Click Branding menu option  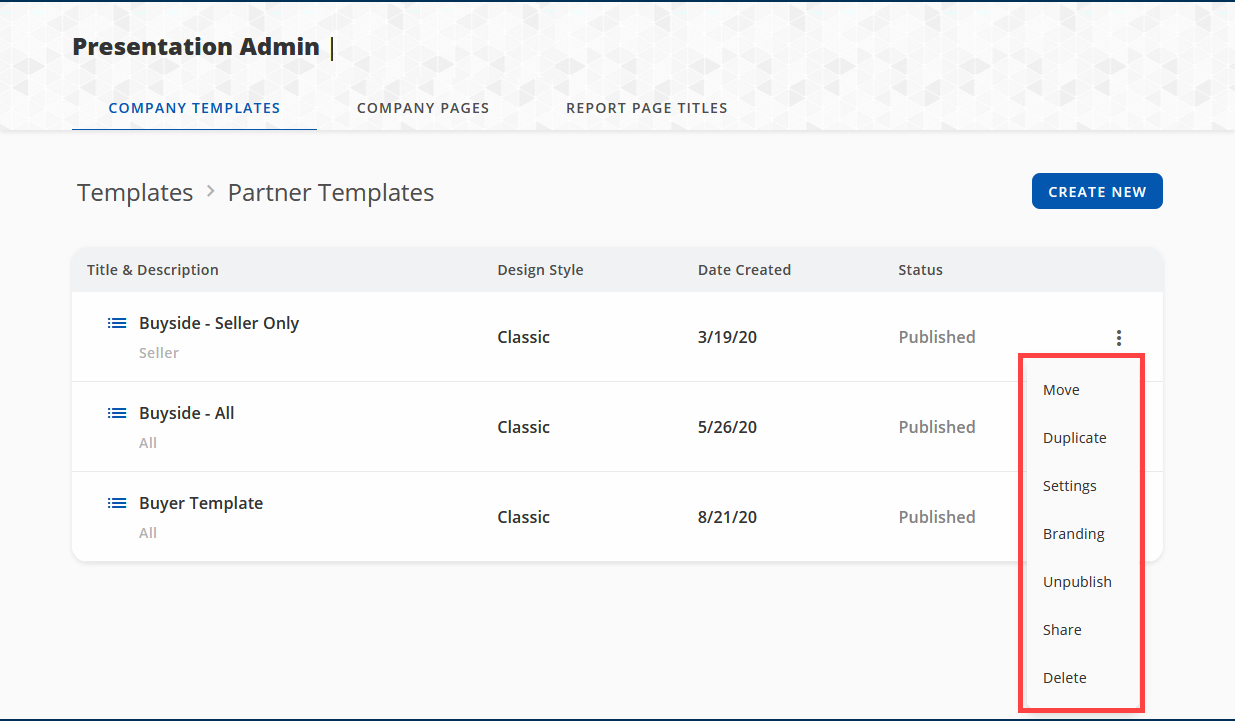pos(1073,534)
